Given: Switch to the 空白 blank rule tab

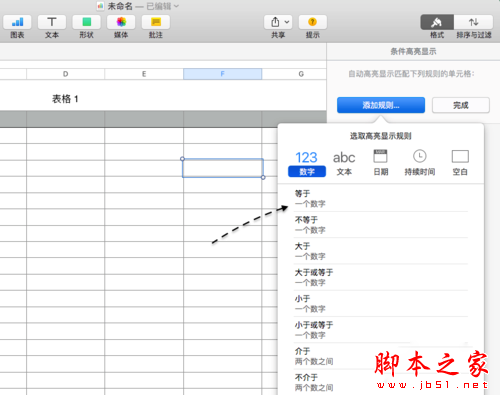Looking at the screenshot, I should click(460, 163).
